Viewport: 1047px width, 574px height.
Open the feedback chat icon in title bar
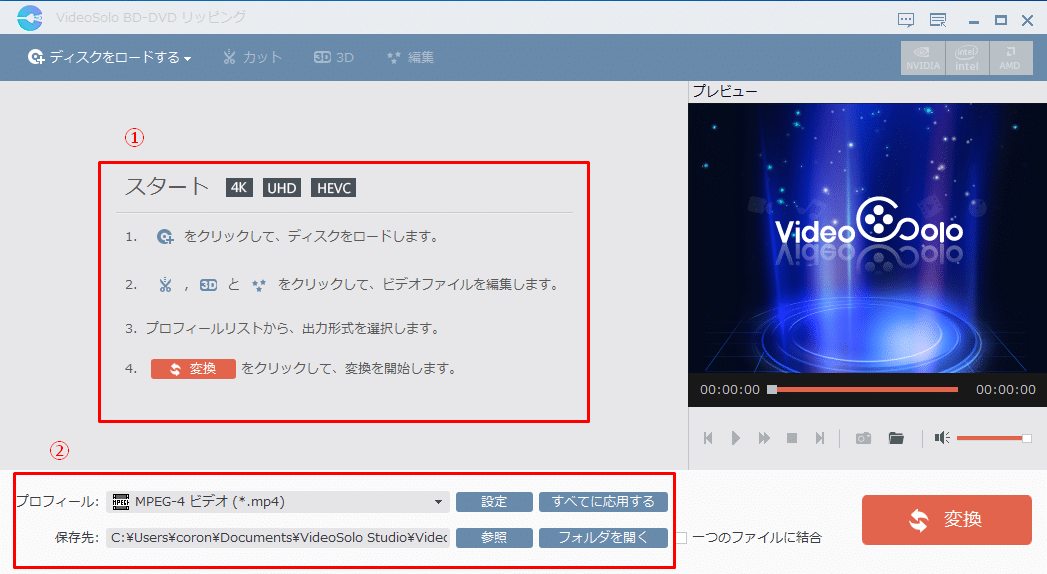tap(905, 20)
